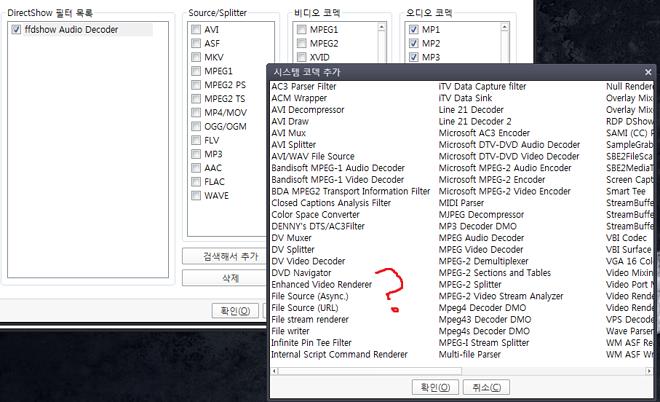Select Microsoft DTV-DVD Video Decoder

point(509,156)
